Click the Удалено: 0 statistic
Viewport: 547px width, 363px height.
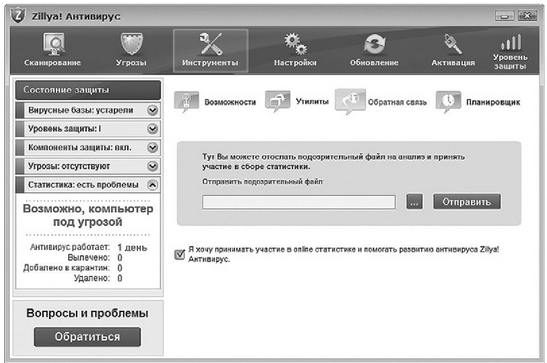98,278
